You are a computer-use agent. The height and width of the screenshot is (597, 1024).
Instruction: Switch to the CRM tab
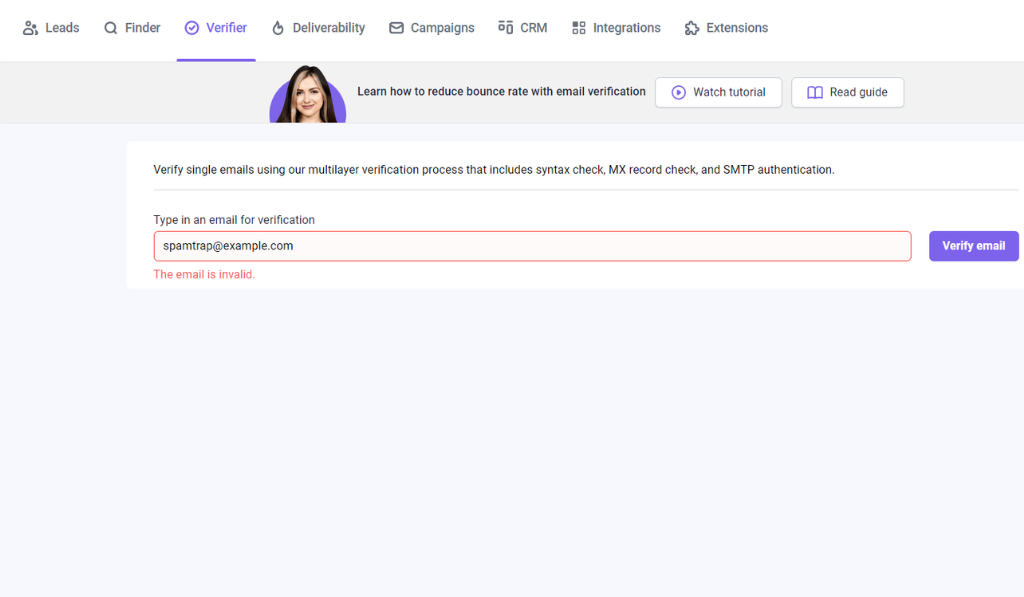pyautogui.click(x=522, y=28)
